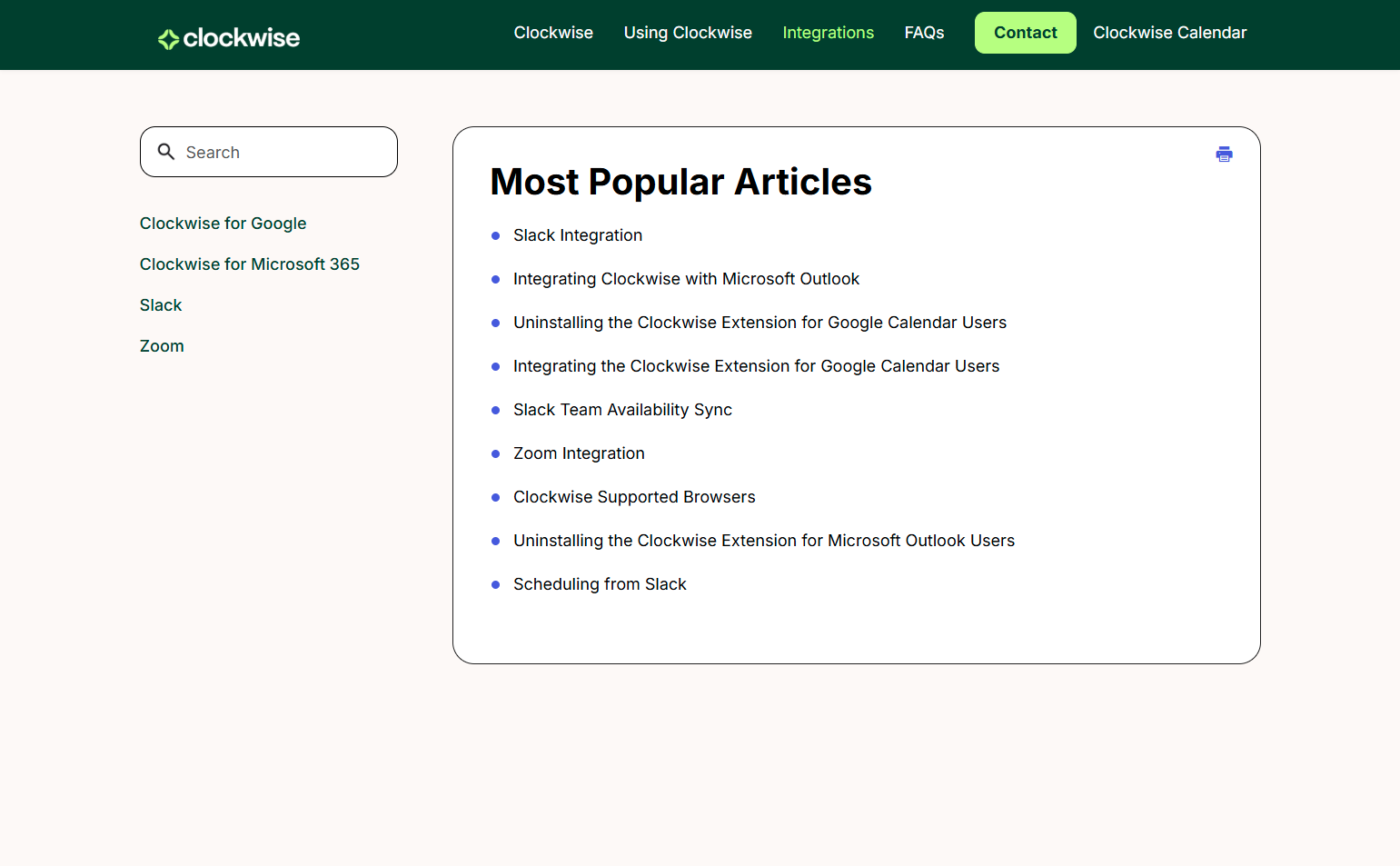View the Zoom Integration article
This screenshot has width=1400, height=866.
(578, 453)
